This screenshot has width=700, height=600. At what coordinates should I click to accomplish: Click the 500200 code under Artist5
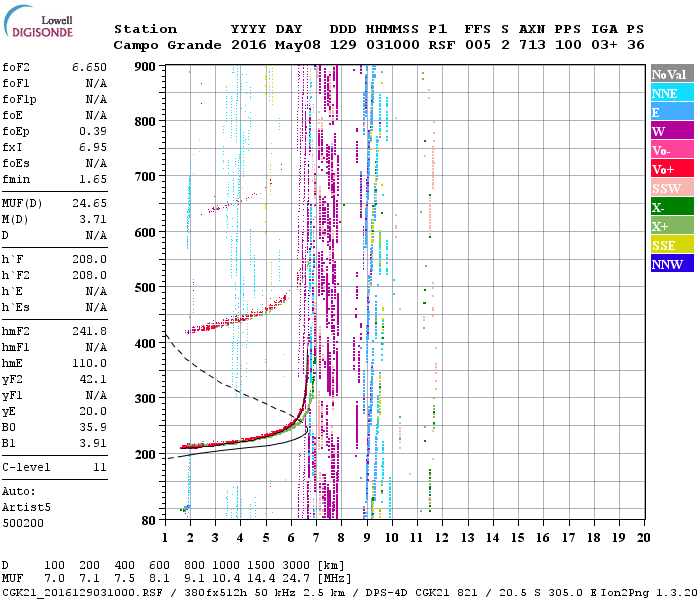(23, 523)
